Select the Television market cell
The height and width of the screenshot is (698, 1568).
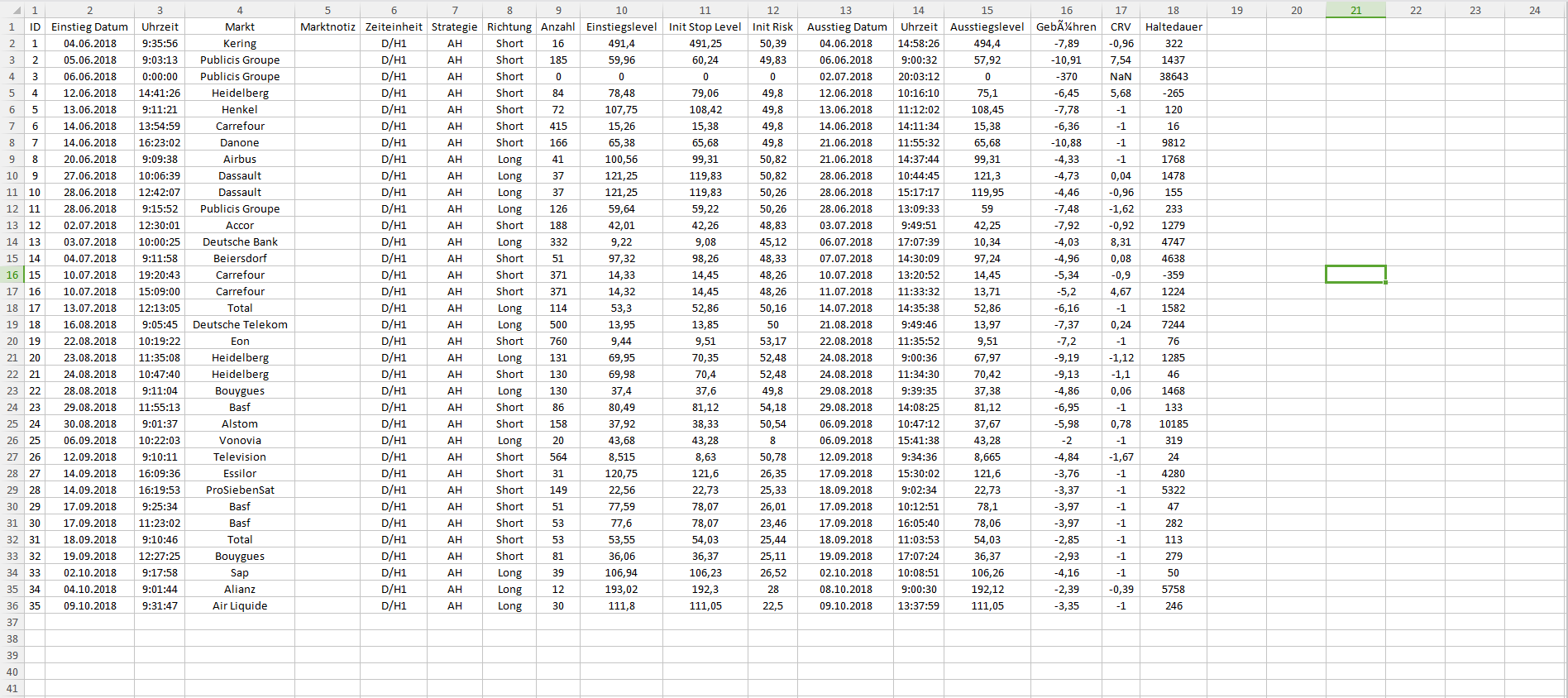[240, 457]
